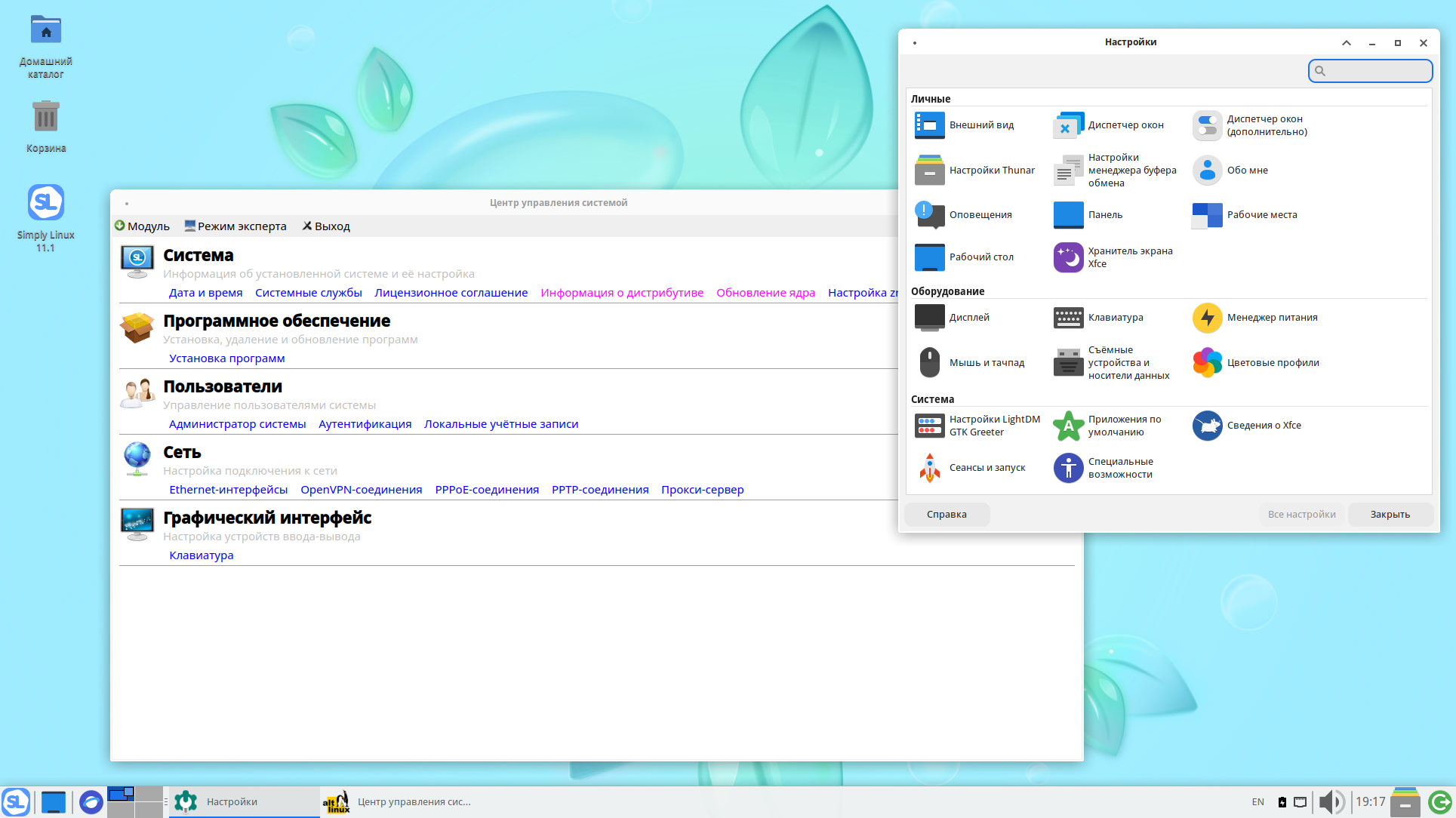Focus the settings search field
The height and width of the screenshot is (818, 1456).
coord(1370,71)
